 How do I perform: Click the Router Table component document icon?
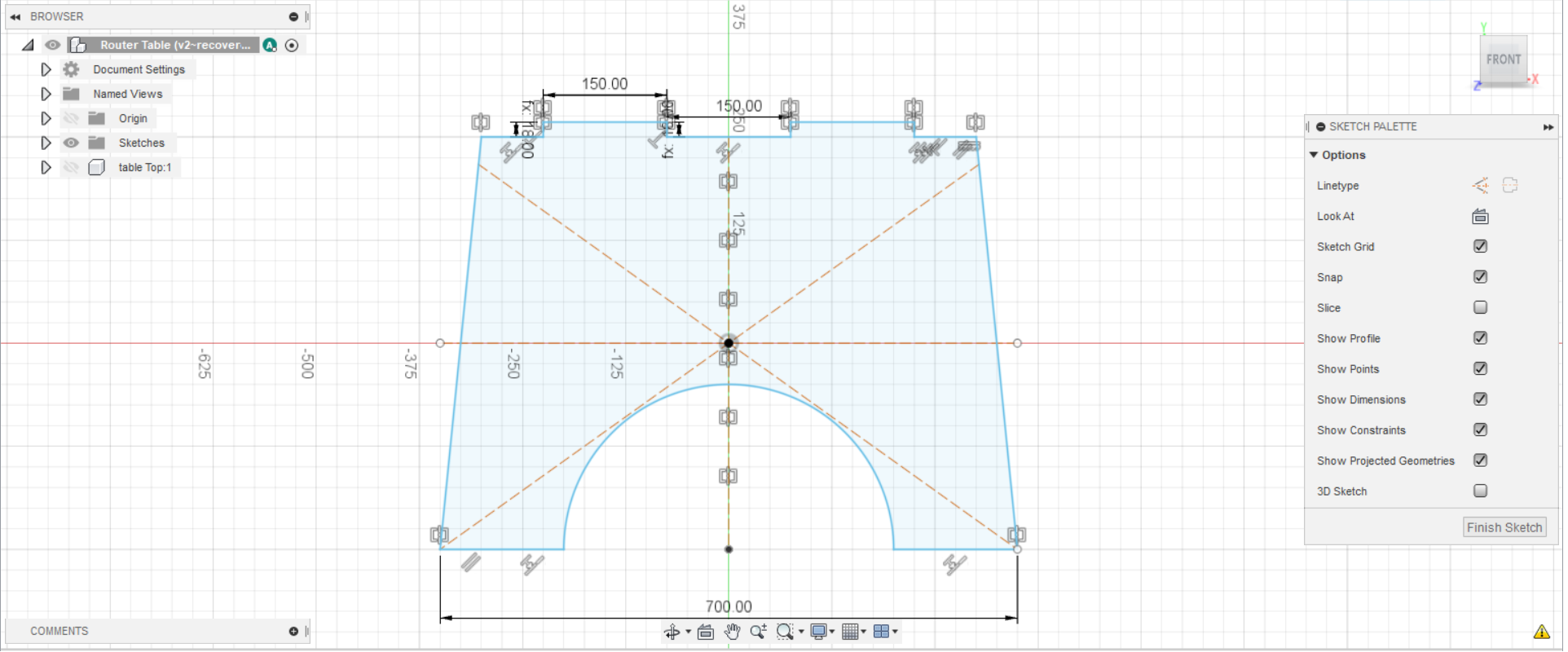click(79, 46)
